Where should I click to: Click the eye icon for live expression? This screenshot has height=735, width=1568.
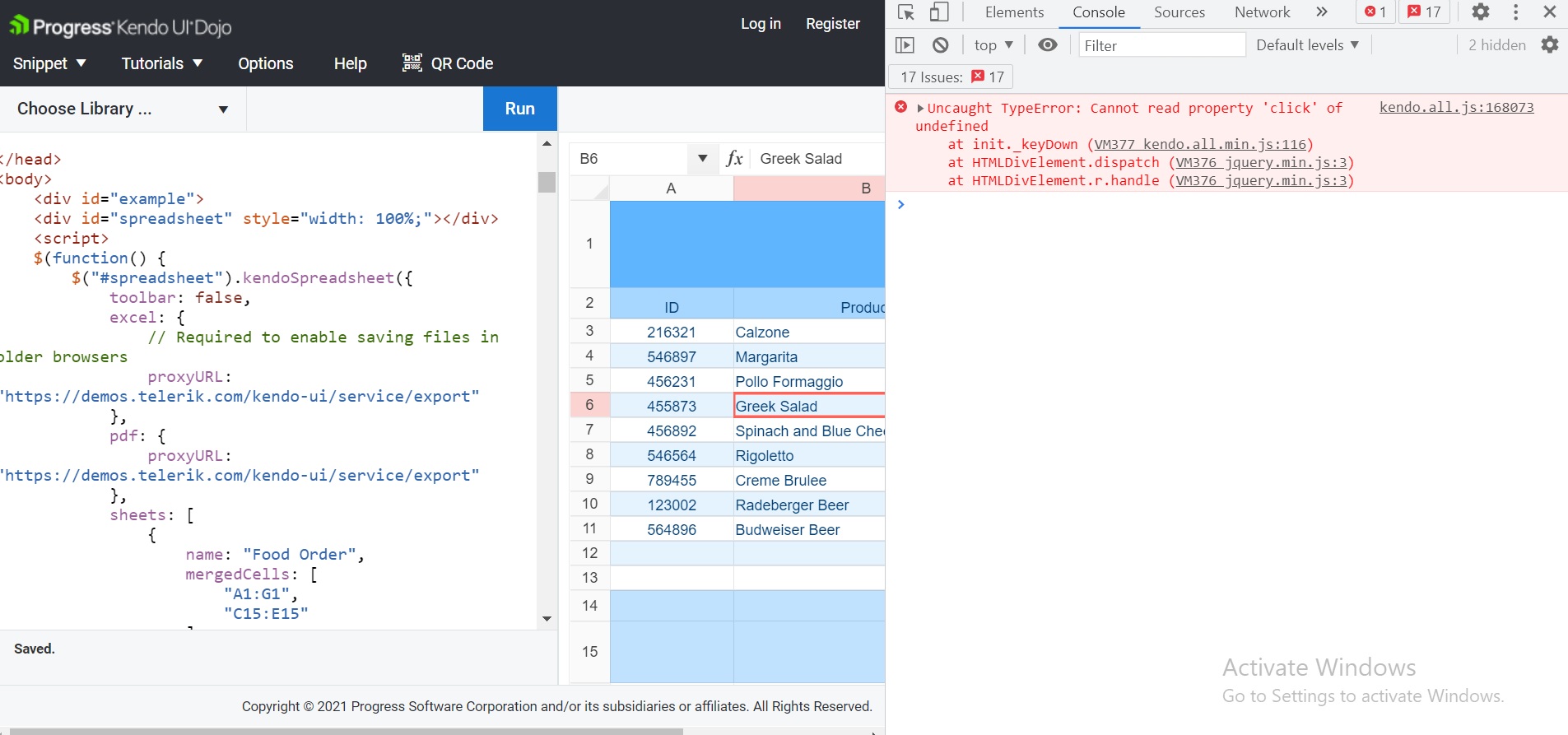[x=1047, y=45]
